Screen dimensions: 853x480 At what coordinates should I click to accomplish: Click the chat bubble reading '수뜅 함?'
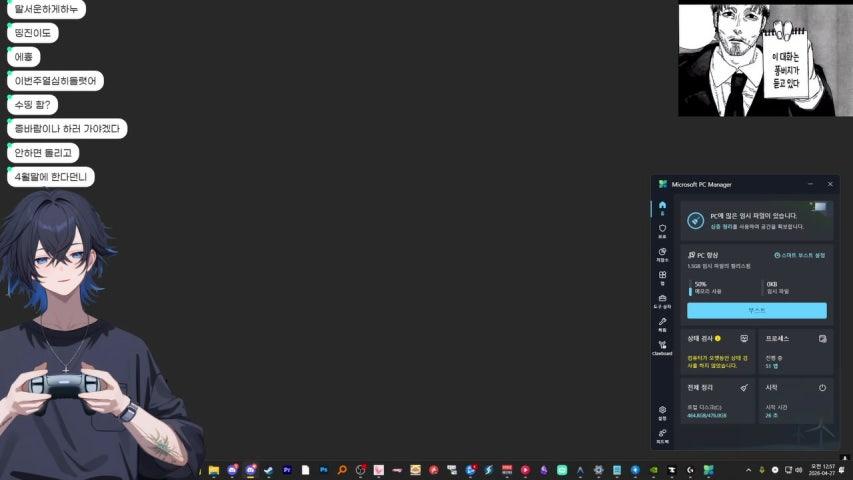pyautogui.click(x=33, y=104)
